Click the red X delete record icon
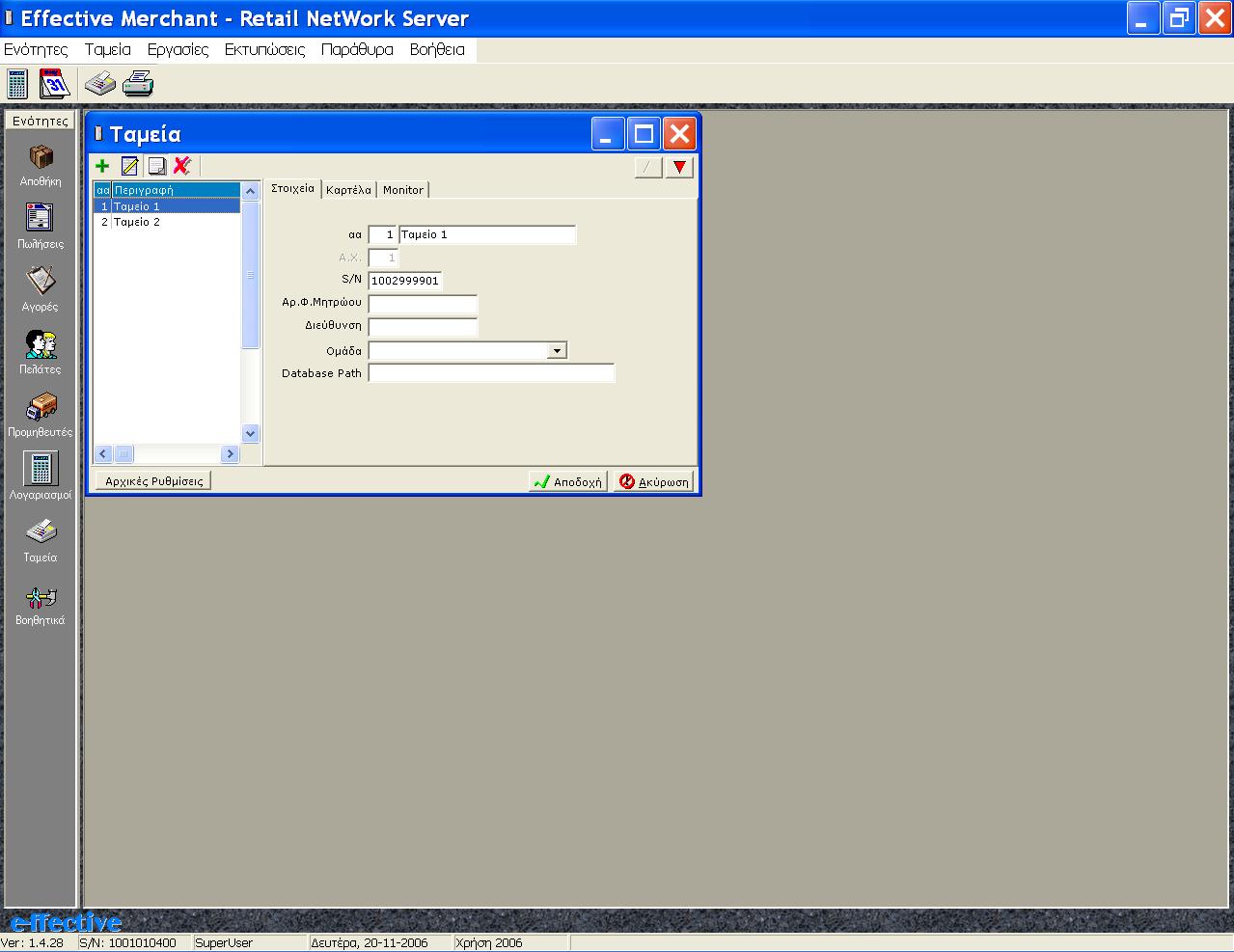Image resolution: width=1234 pixels, height=952 pixels. pyautogui.click(x=181, y=166)
